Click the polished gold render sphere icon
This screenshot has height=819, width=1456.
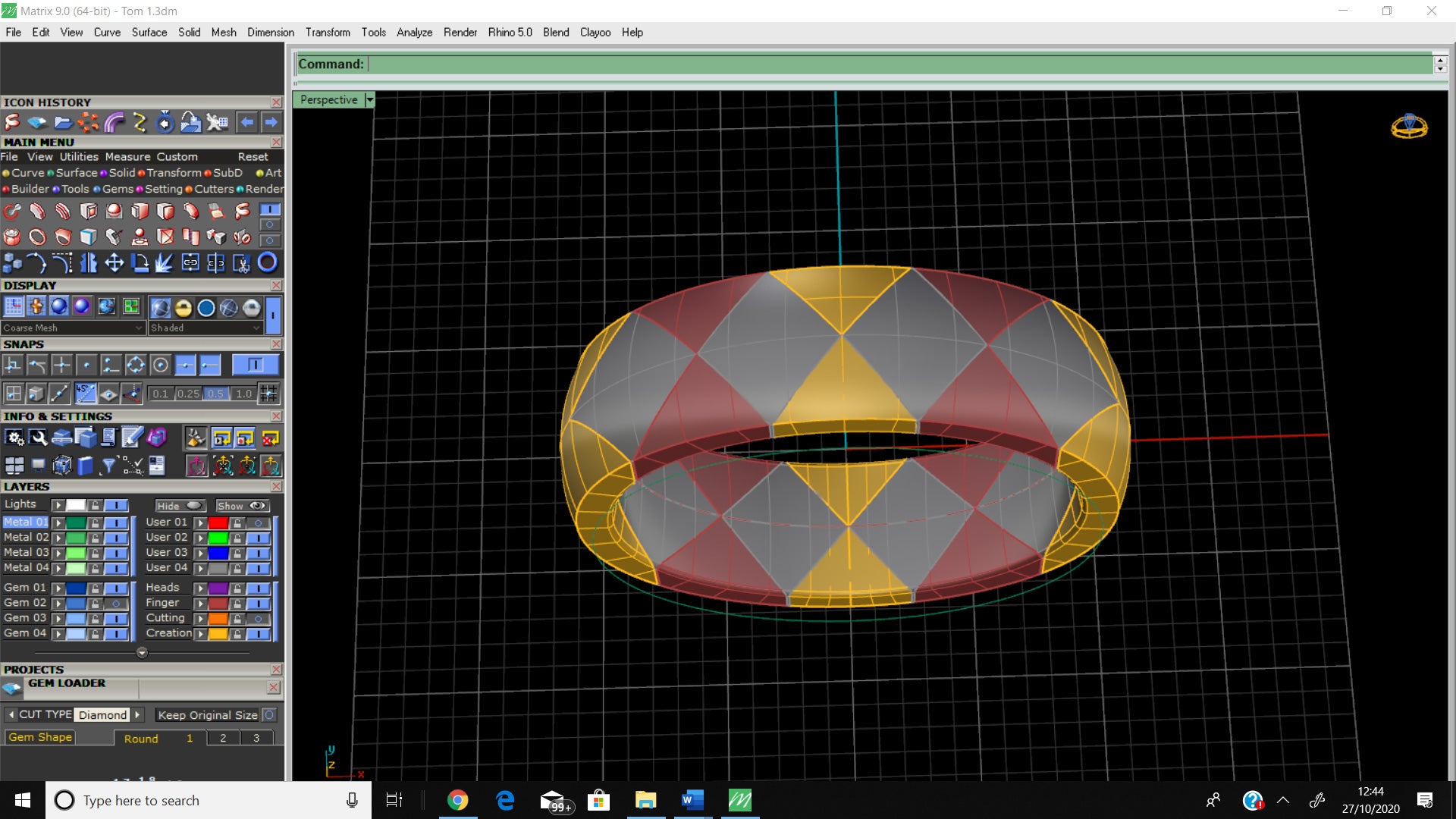pyautogui.click(x=183, y=307)
